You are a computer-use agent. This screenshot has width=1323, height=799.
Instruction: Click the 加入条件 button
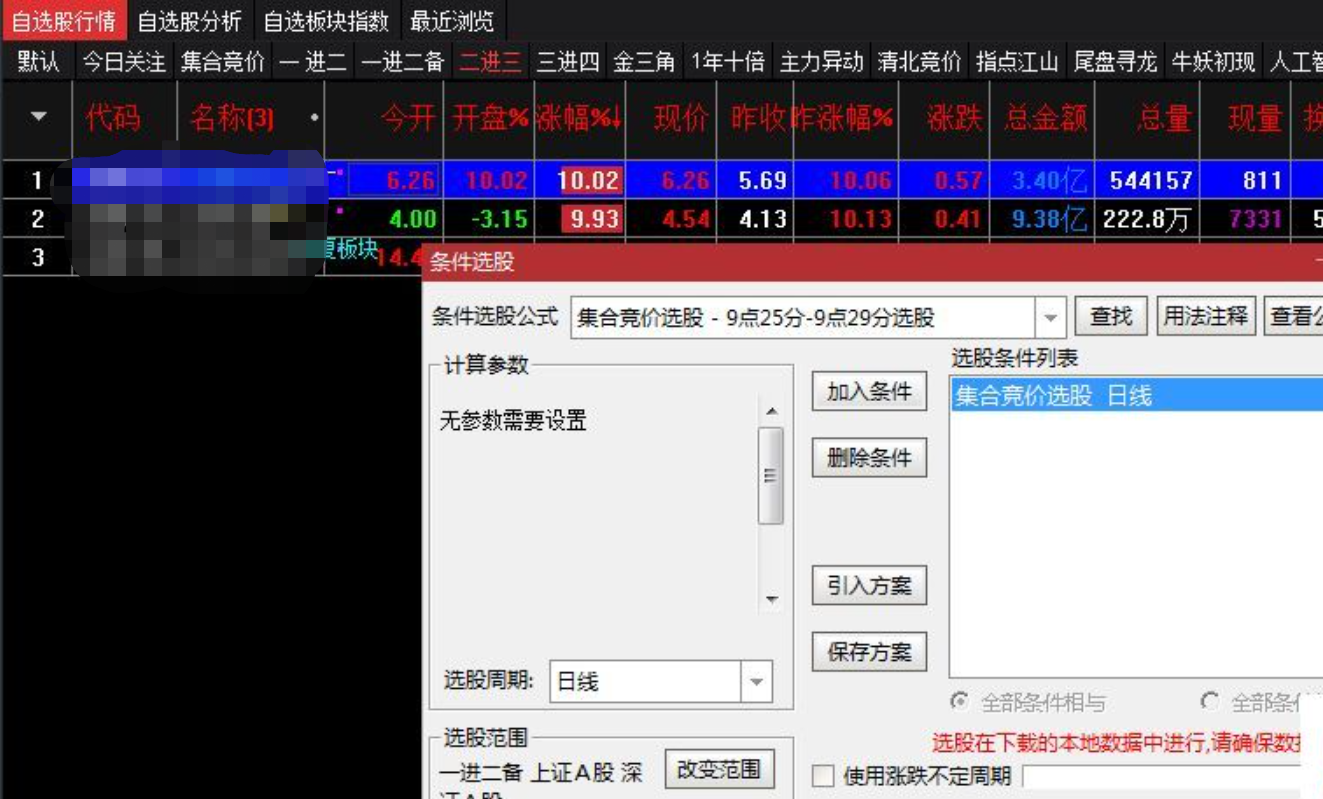[869, 392]
